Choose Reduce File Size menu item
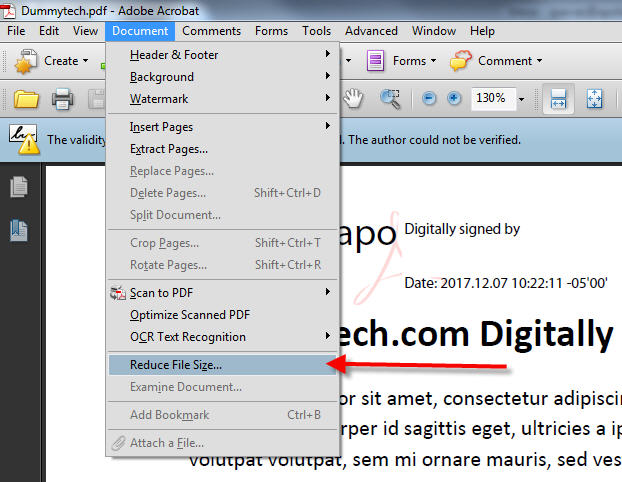Viewport: 622px width, 482px height. pos(223,365)
